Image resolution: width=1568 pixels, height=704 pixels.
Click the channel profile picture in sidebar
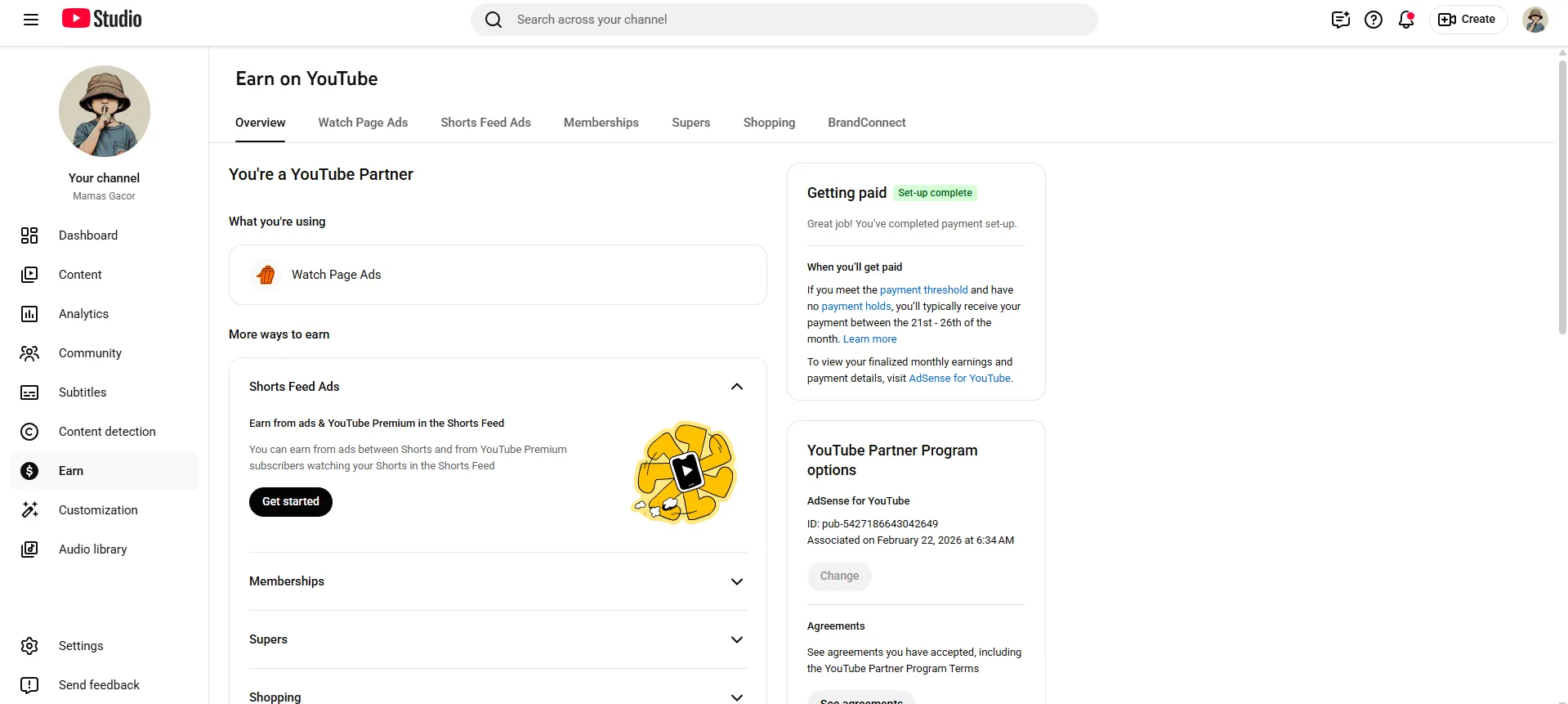pyautogui.click(x=105, y=111)
